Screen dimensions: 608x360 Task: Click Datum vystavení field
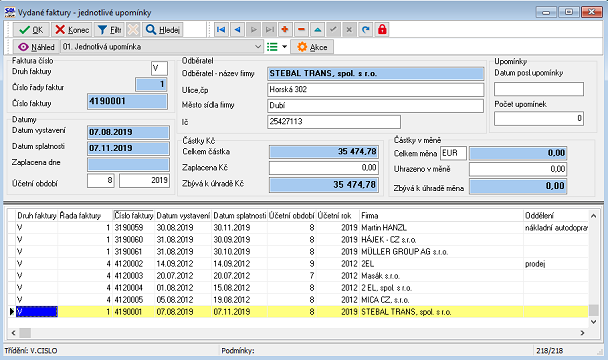(x=128, y=132)
